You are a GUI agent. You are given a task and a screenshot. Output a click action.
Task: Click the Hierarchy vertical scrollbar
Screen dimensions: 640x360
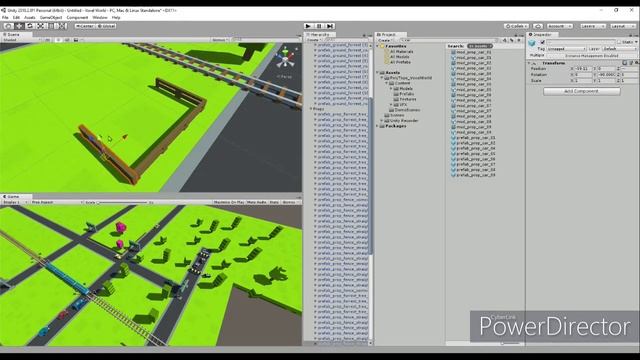pyautogui.click(x=371, y=176)
